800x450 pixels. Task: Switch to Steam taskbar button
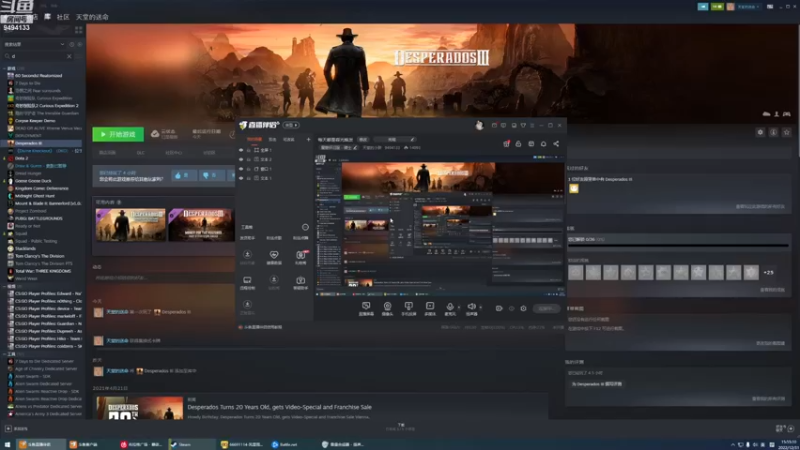(191, 444)
